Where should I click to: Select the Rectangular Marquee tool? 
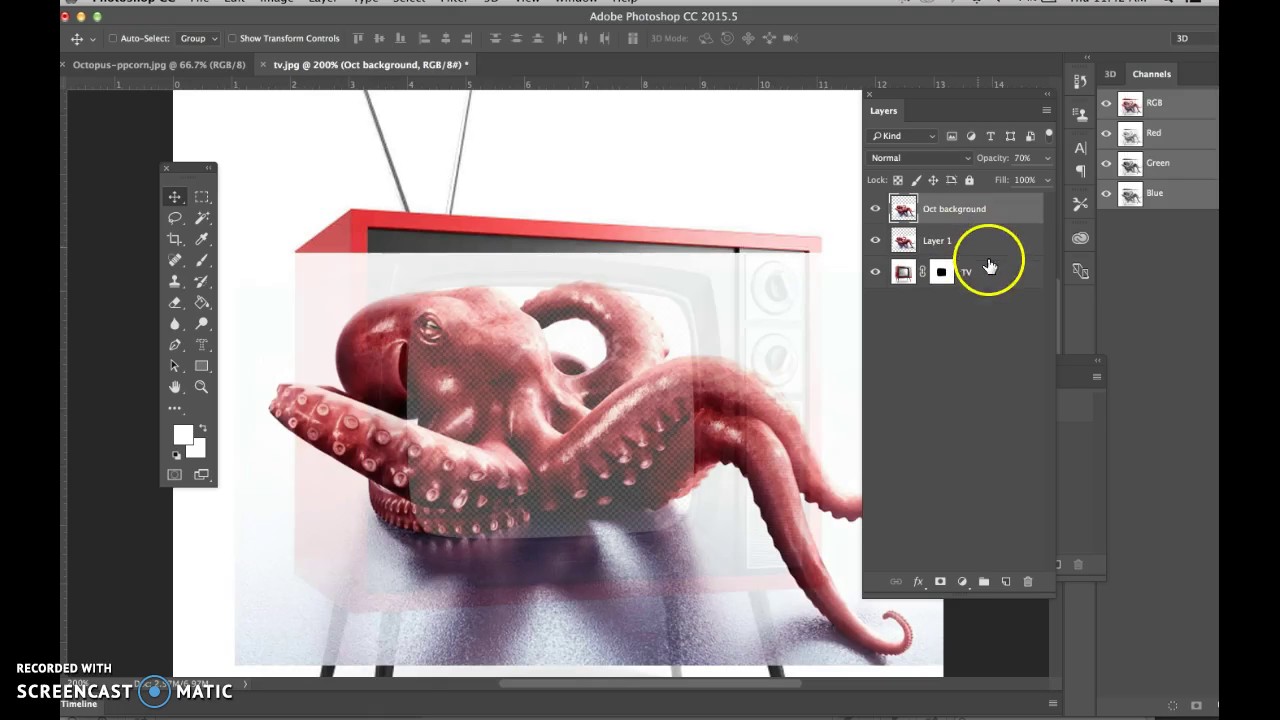point(202,197)
